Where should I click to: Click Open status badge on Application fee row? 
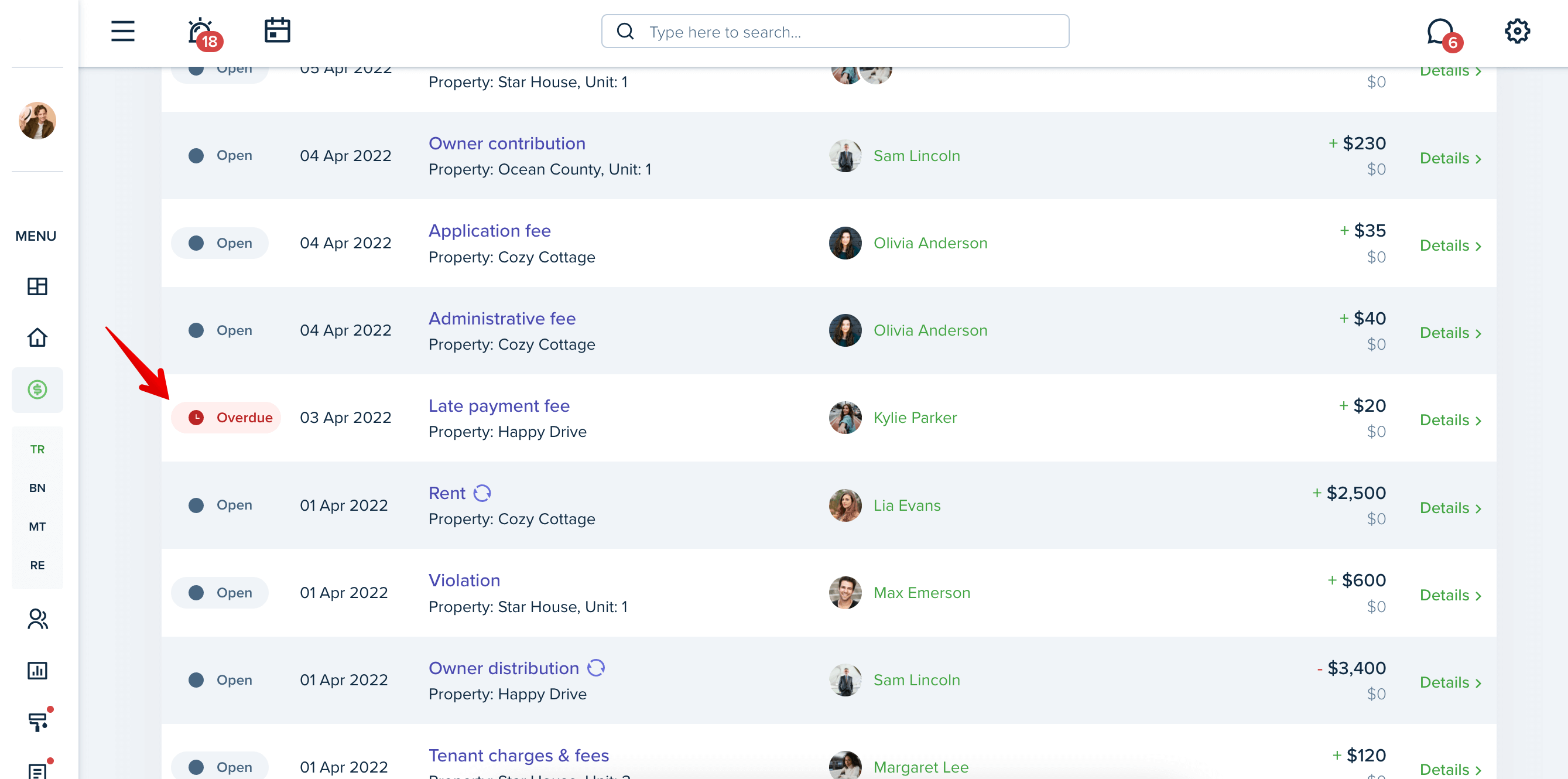(x=220, y=243)
